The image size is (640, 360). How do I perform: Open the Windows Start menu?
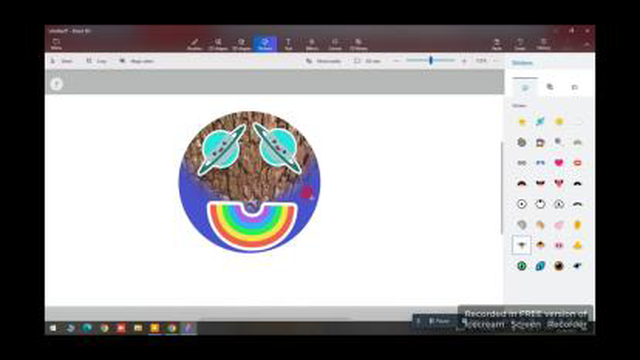pos(53,328)
